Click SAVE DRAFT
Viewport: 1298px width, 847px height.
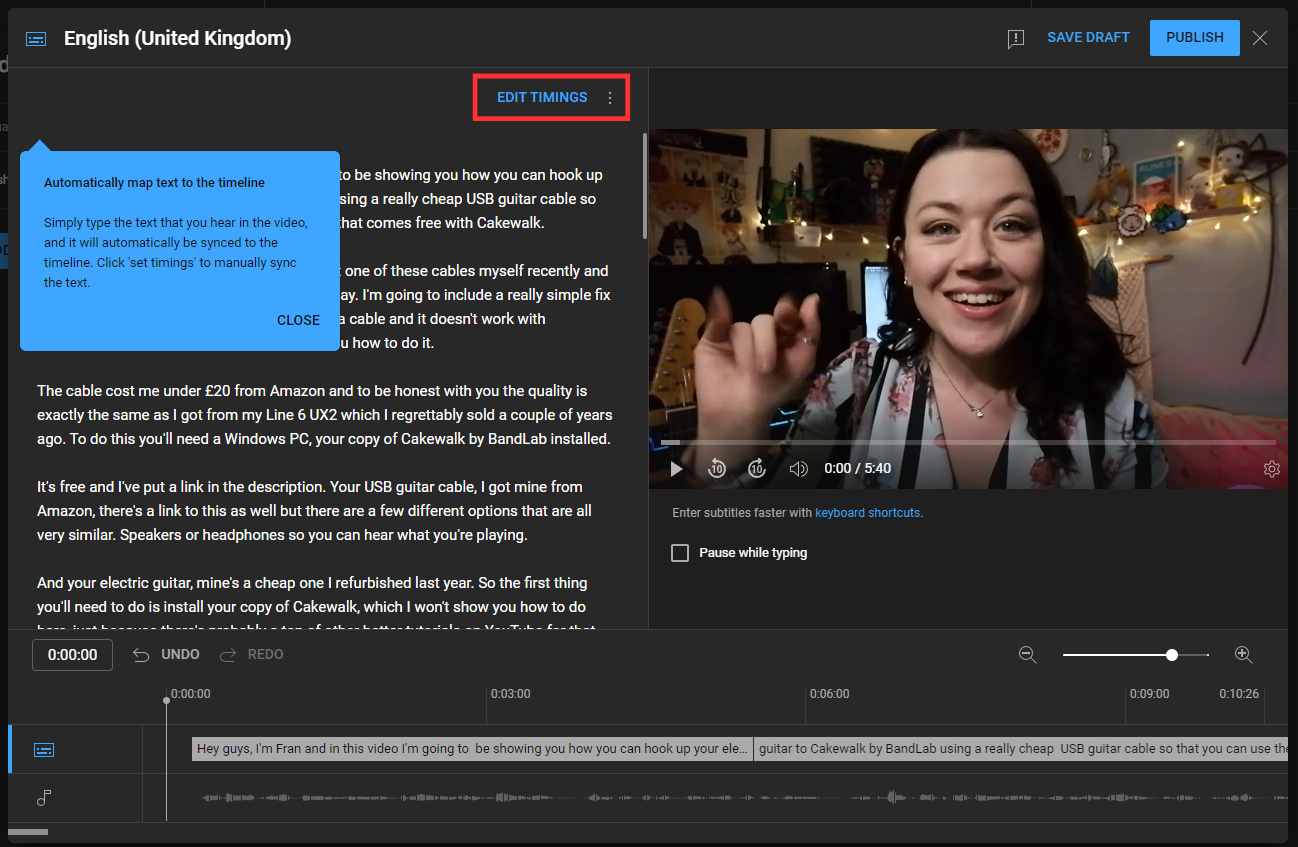(1088, 37)
